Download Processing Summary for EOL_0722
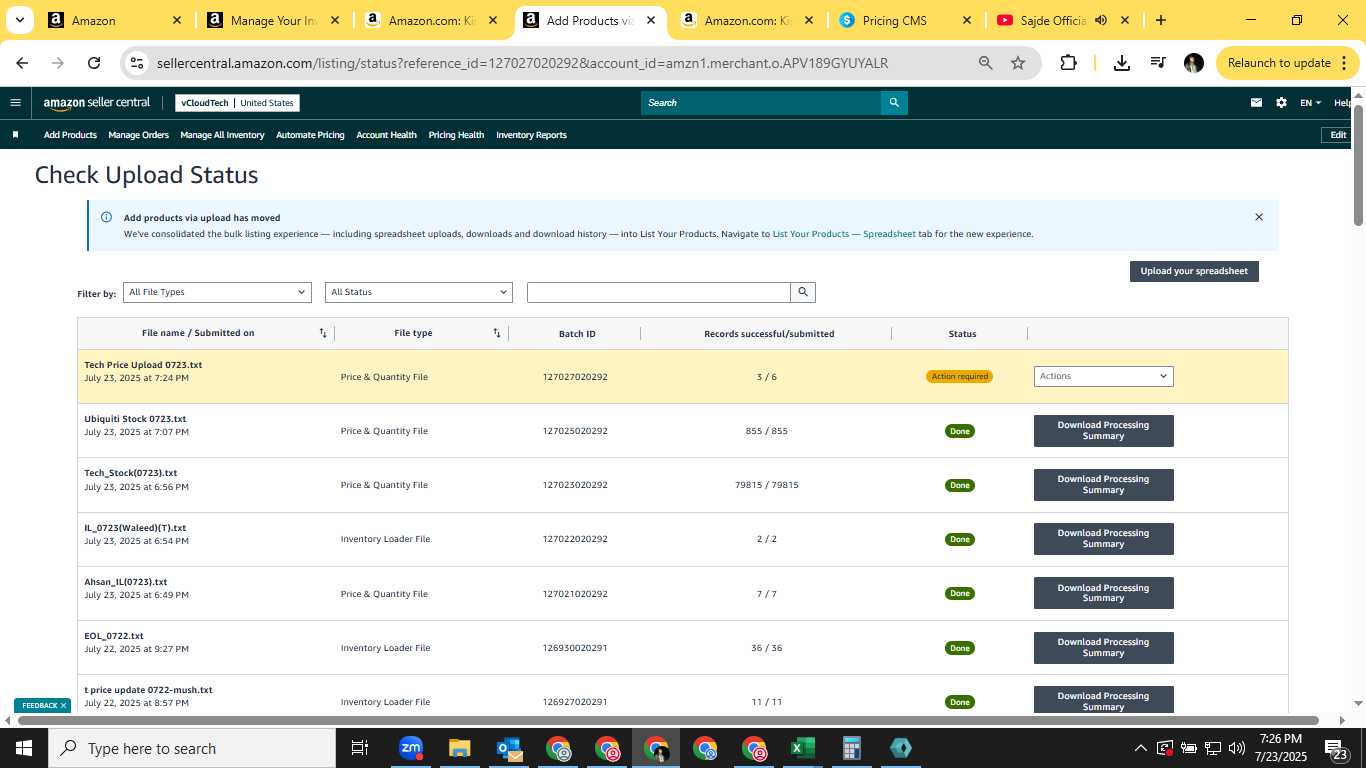 tap(1103, 648)
